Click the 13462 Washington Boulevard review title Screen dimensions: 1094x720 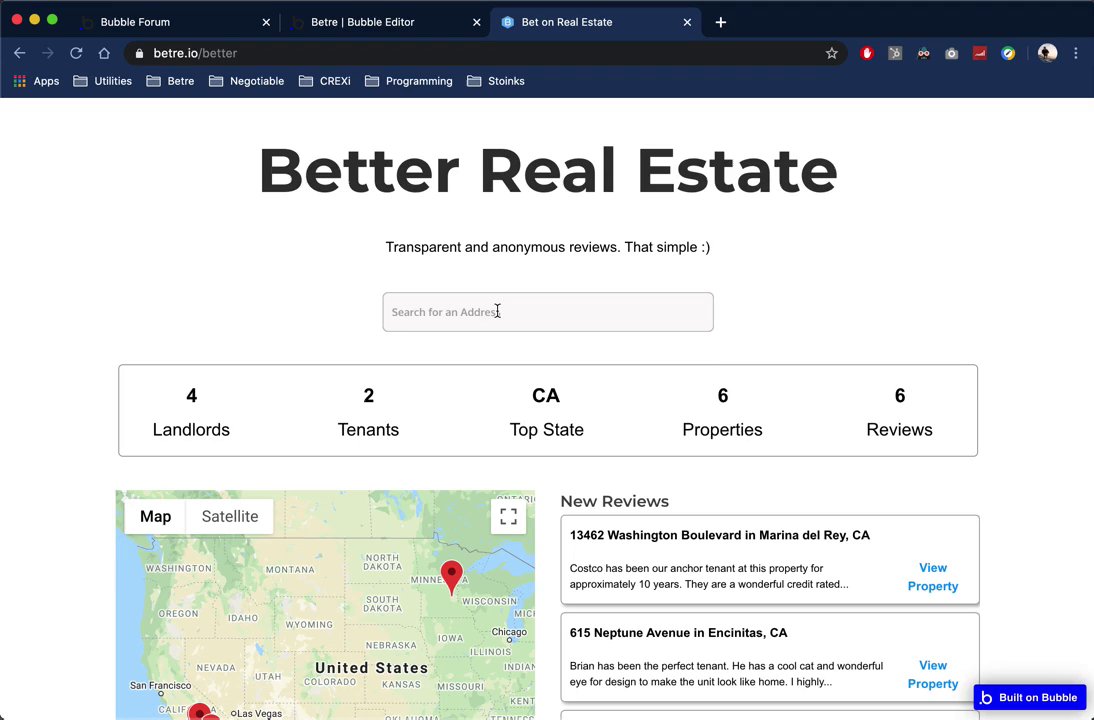point(719,535)
